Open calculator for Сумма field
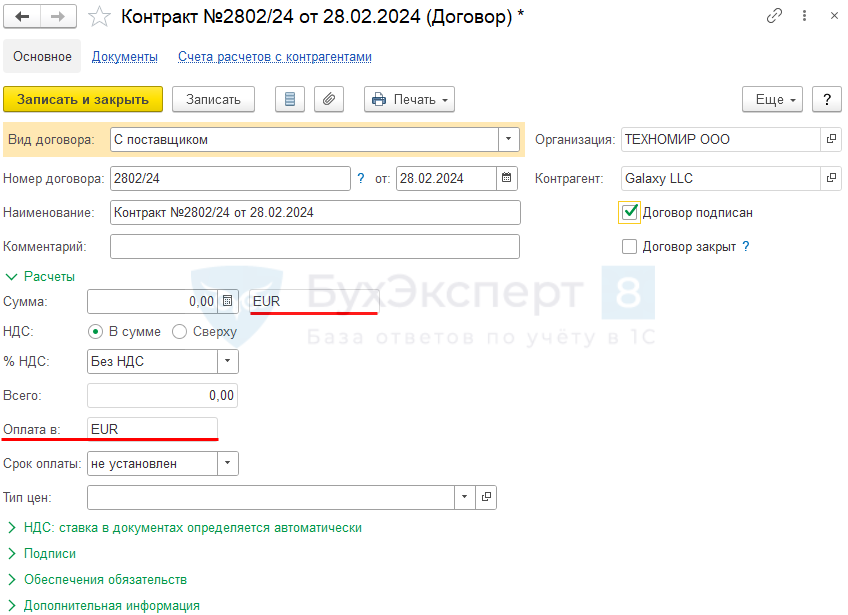Viewport: 848px width, 615px height. click(228, 301)
